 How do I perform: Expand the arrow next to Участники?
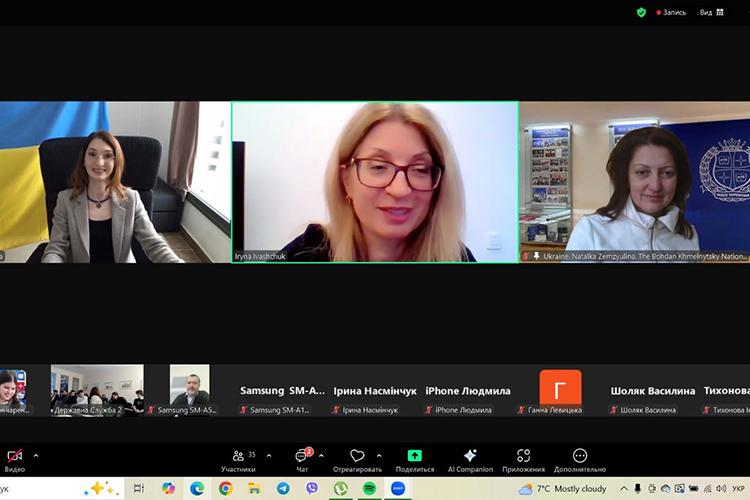[269, 456]
